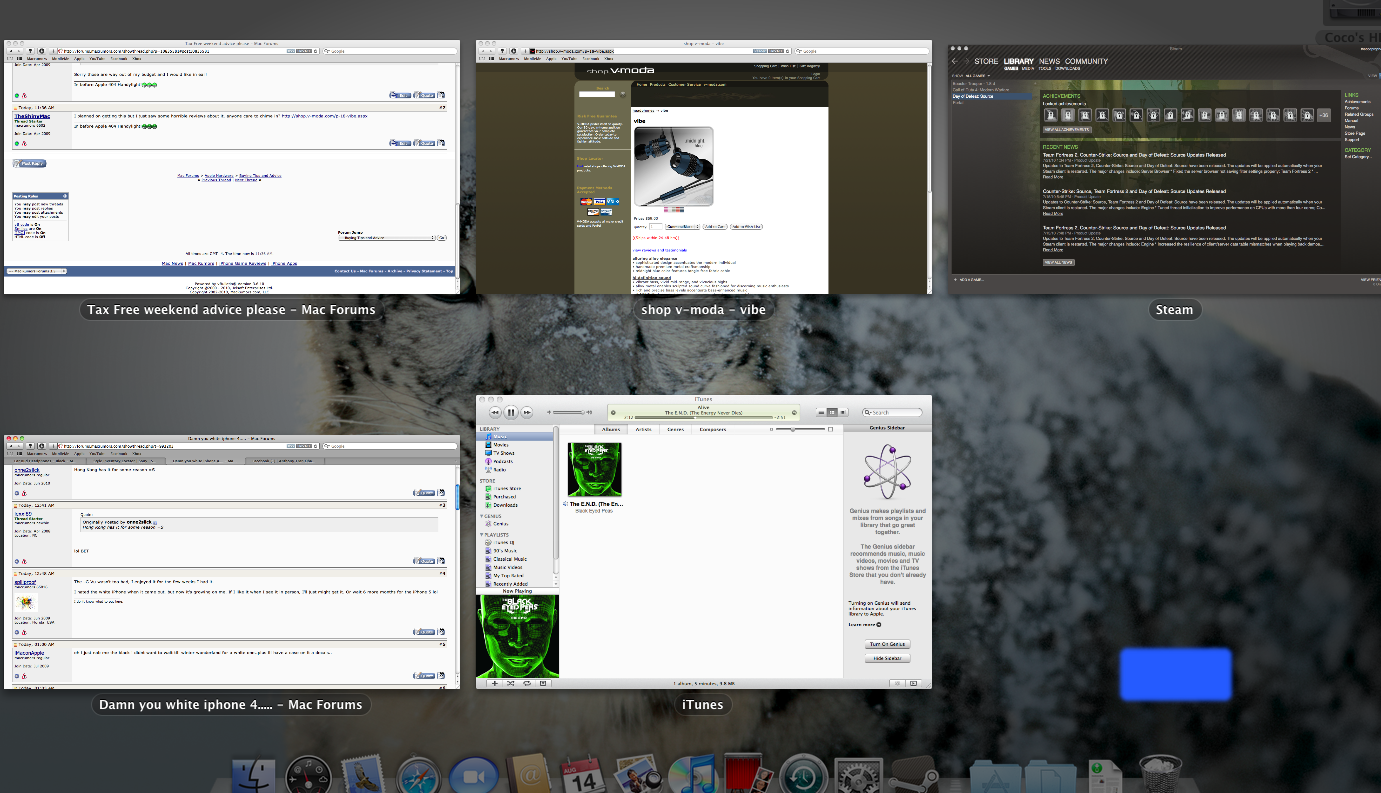Click View All Achievements button in Steam
Screen dimensions: 1381x793
(x=1067, y=129)
